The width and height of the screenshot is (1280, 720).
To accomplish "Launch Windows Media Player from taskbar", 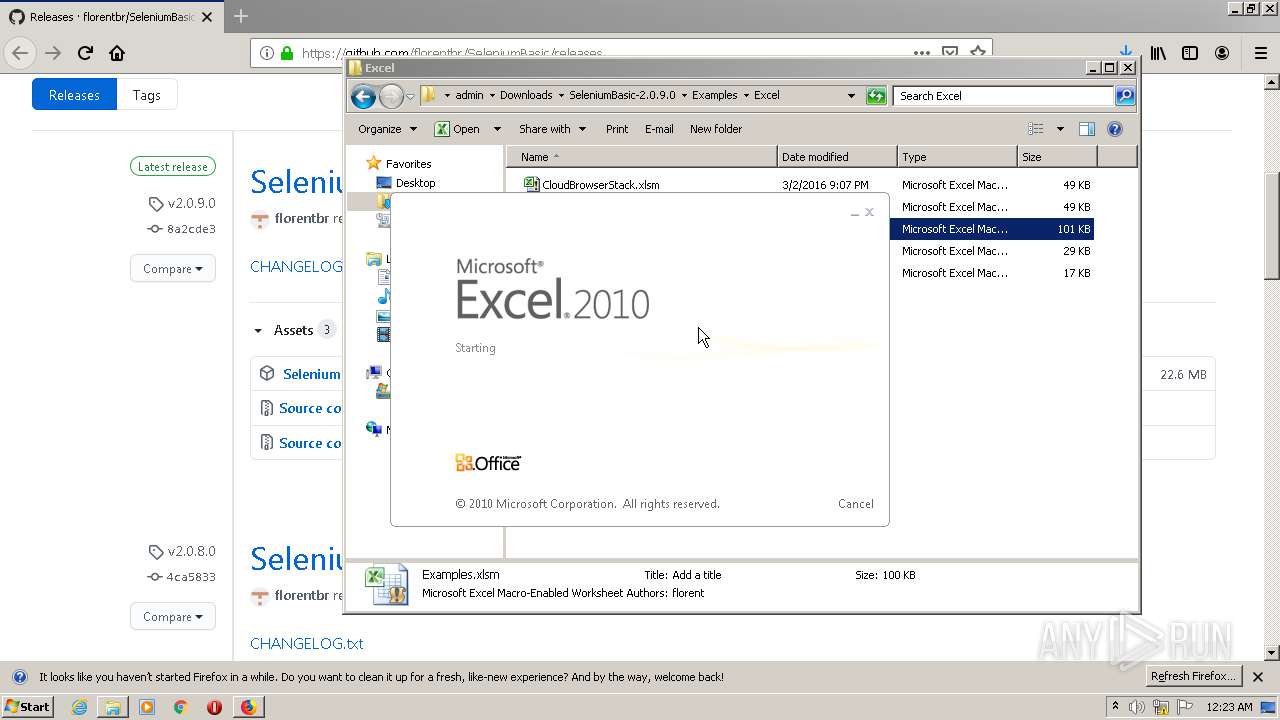I will point(147,707).
